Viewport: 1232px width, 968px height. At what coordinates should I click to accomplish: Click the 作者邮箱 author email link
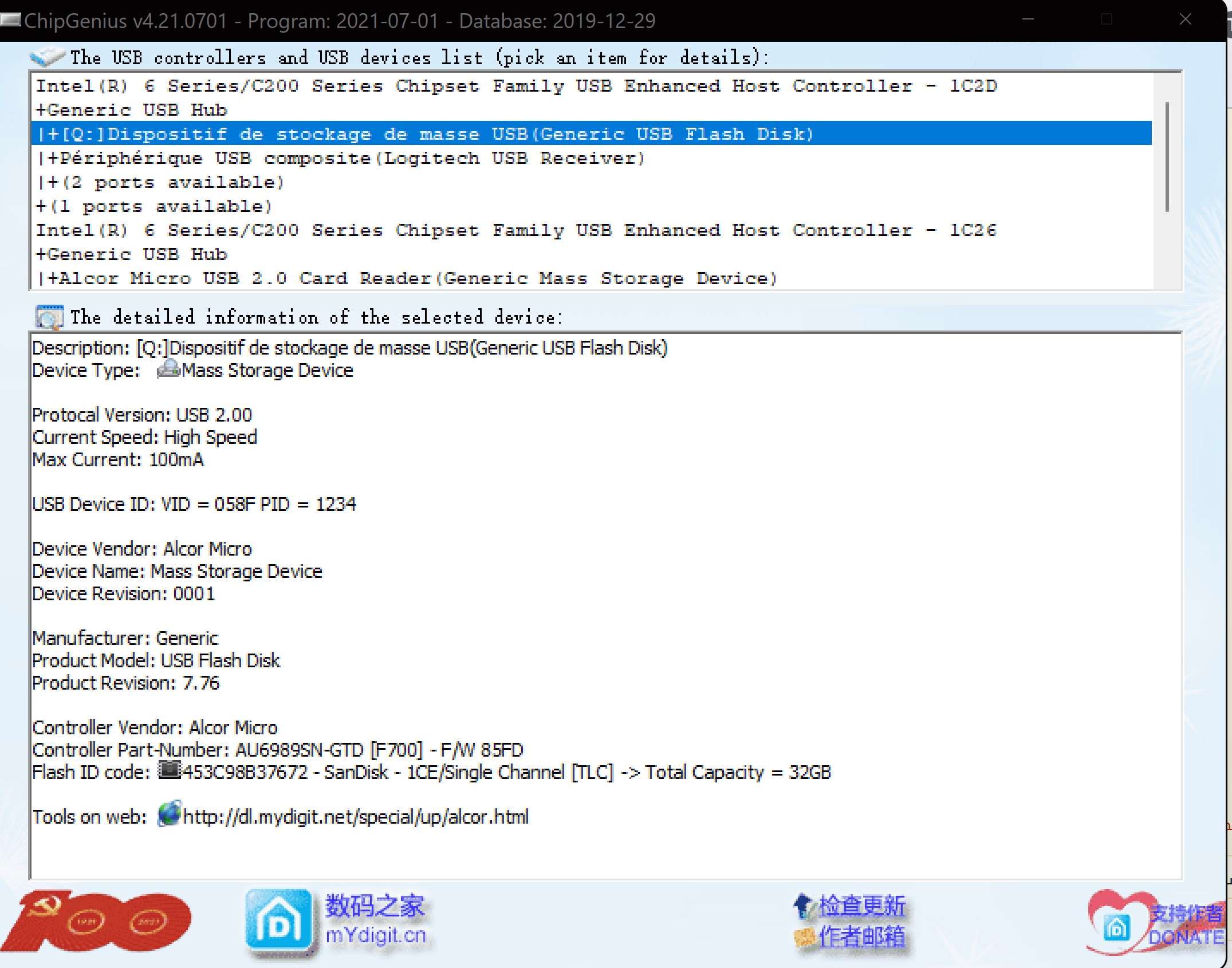[x=862, y=936]
